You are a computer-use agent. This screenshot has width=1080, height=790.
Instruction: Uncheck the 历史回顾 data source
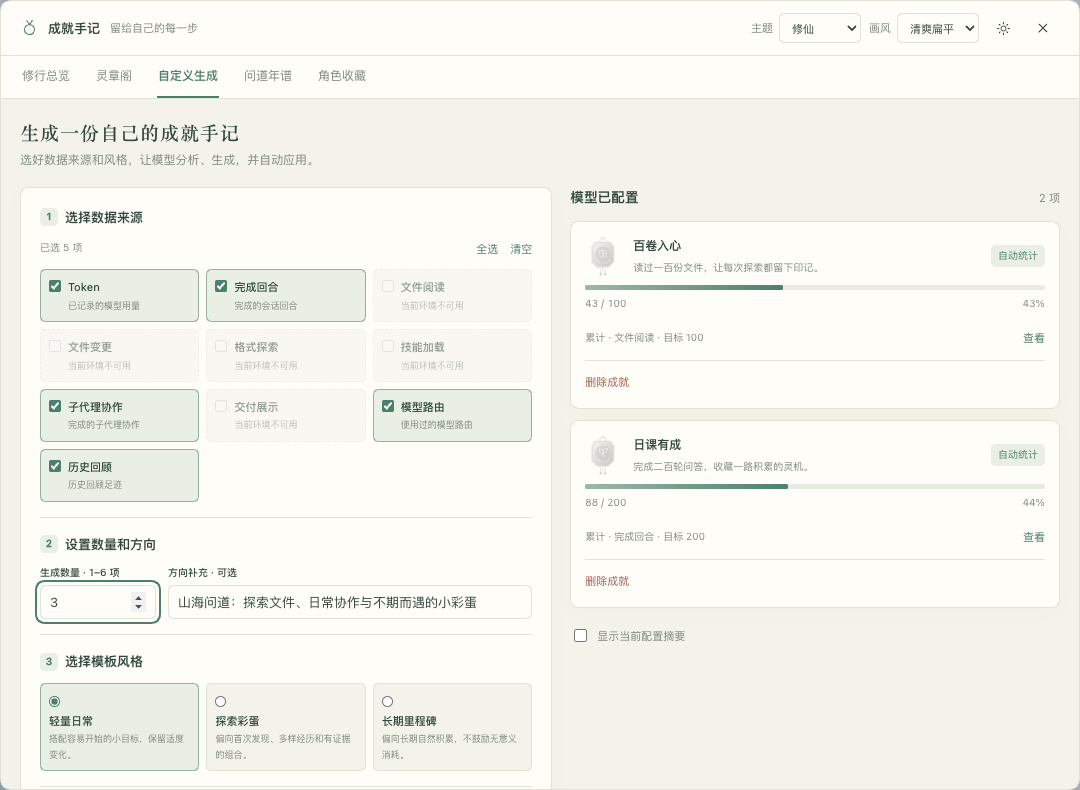click(55, 466)
